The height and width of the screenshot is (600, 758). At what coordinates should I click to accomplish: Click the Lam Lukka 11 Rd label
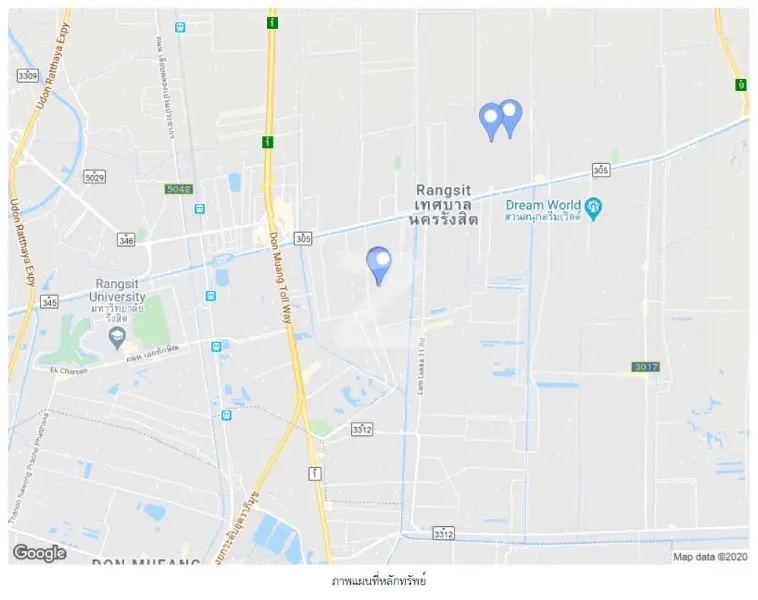(x=421, y=366)
